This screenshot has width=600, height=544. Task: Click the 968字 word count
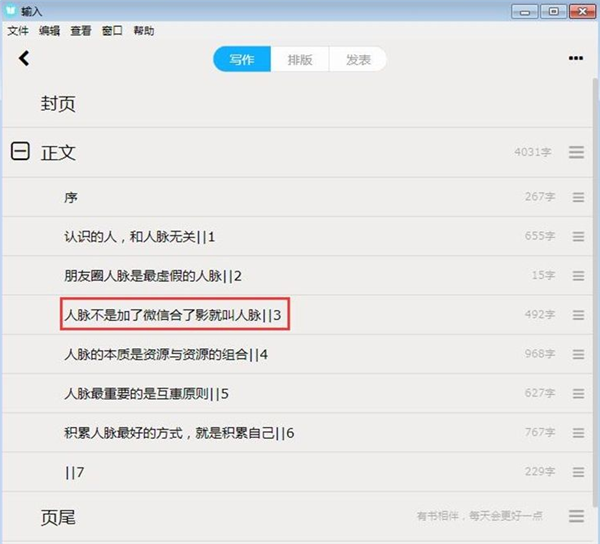point(540,354)
